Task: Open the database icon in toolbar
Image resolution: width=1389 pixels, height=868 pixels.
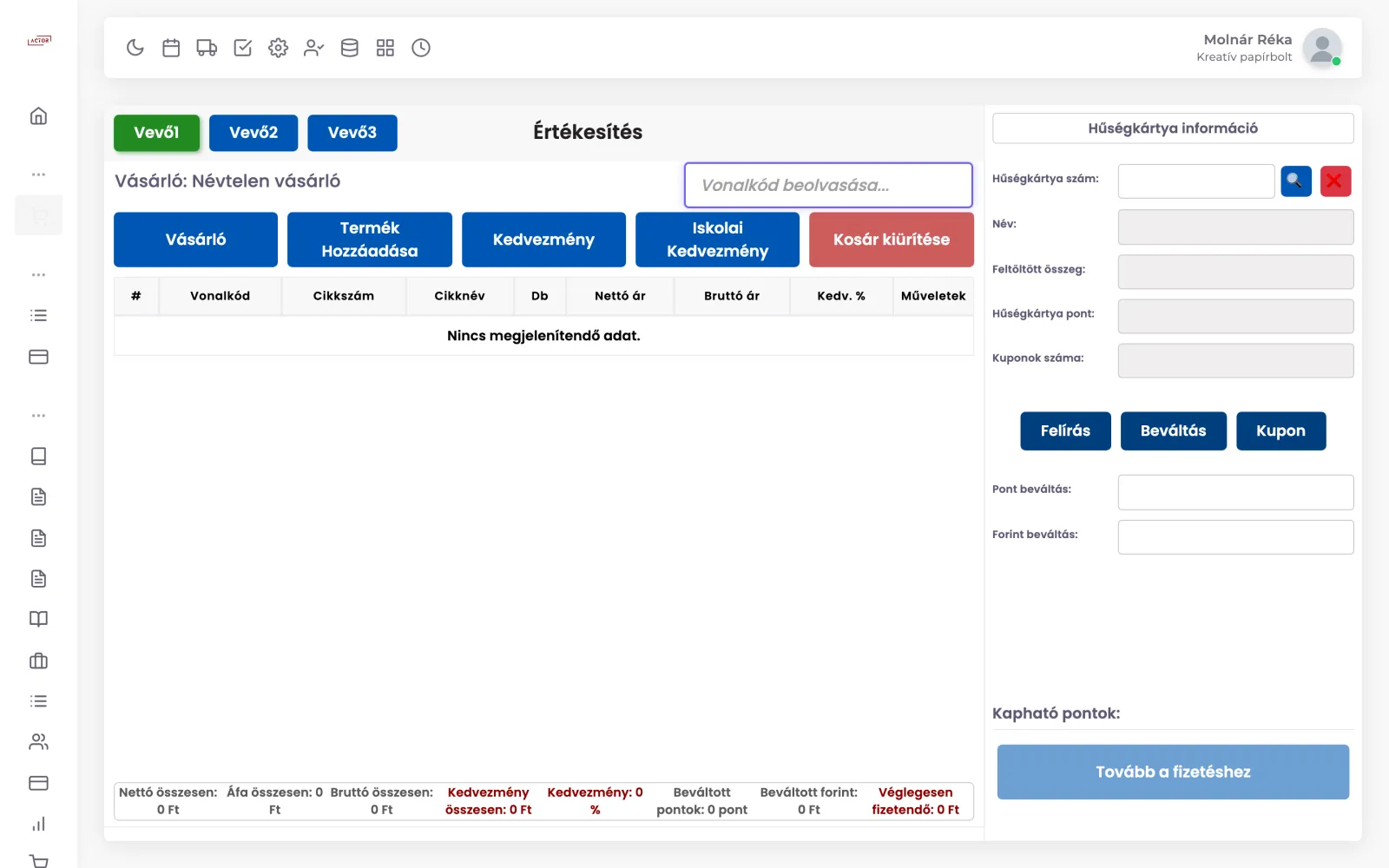Action: [349, 48]
